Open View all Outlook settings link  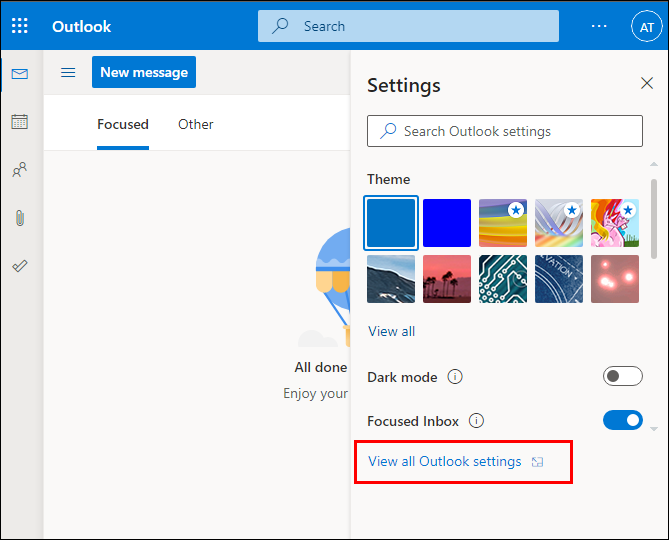point(445,462)
